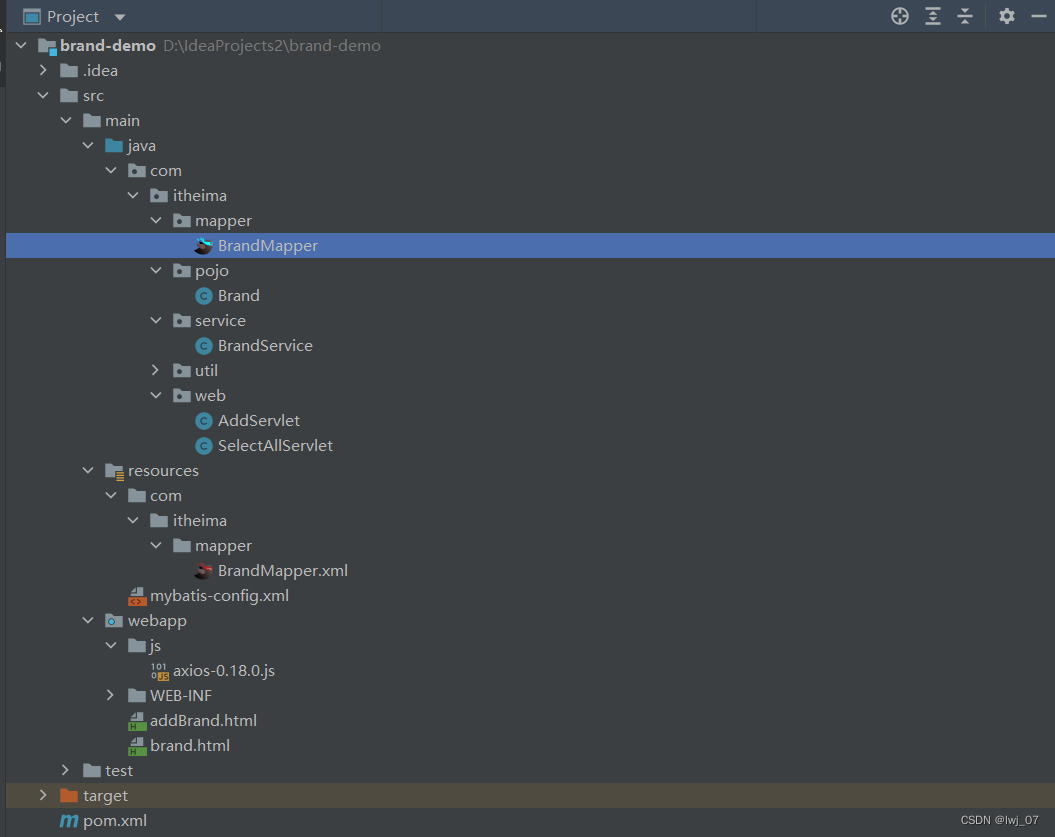The height and width of the screenshot is (837, 1055).
Task: Click the SelectAllServlet class icon
Action: click(x=204, y=445)
